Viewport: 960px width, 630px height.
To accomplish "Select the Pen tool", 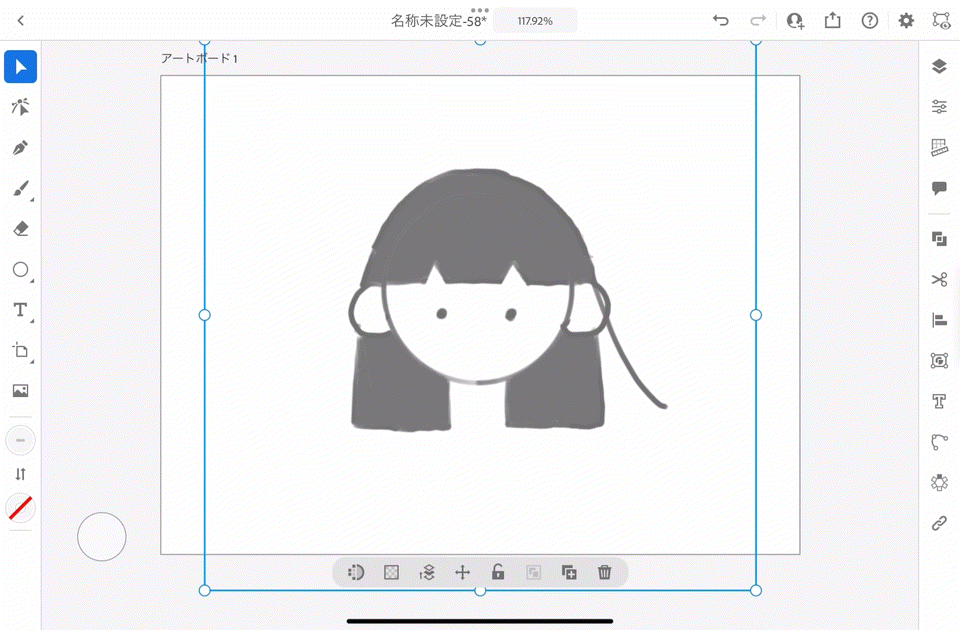I will coord(20,148).
